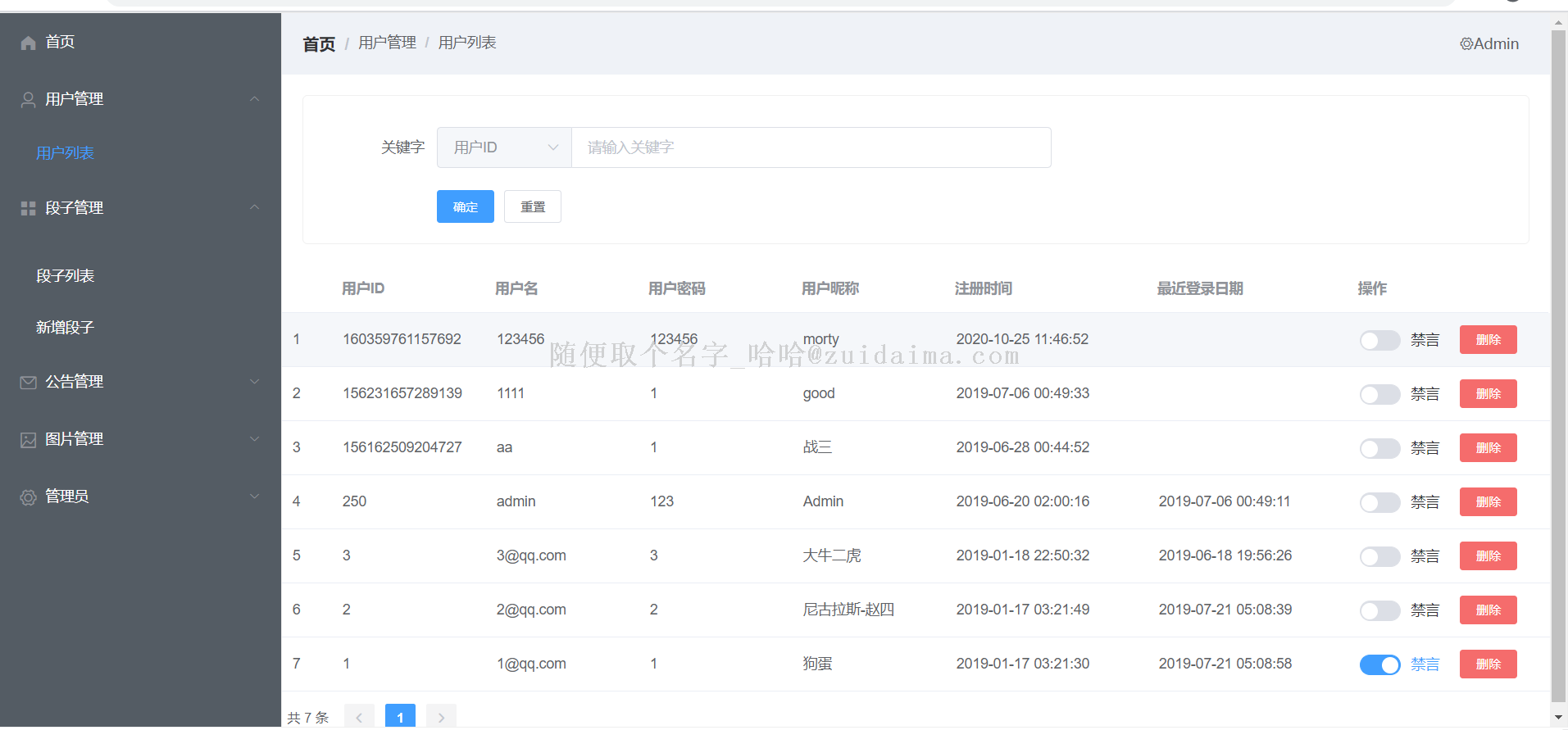Click the Admin account label
The width and height of the screenshot is (1568, 730).
click(x=1497, y=44)
